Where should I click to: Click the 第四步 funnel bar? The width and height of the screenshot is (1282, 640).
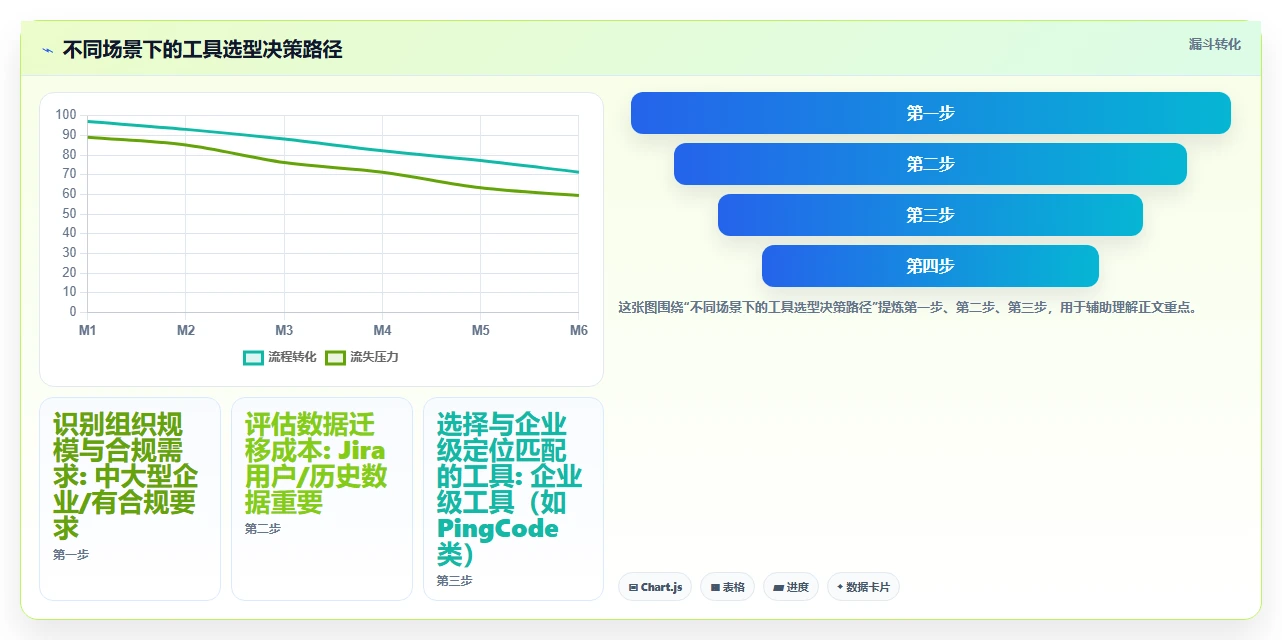[930, 266]
